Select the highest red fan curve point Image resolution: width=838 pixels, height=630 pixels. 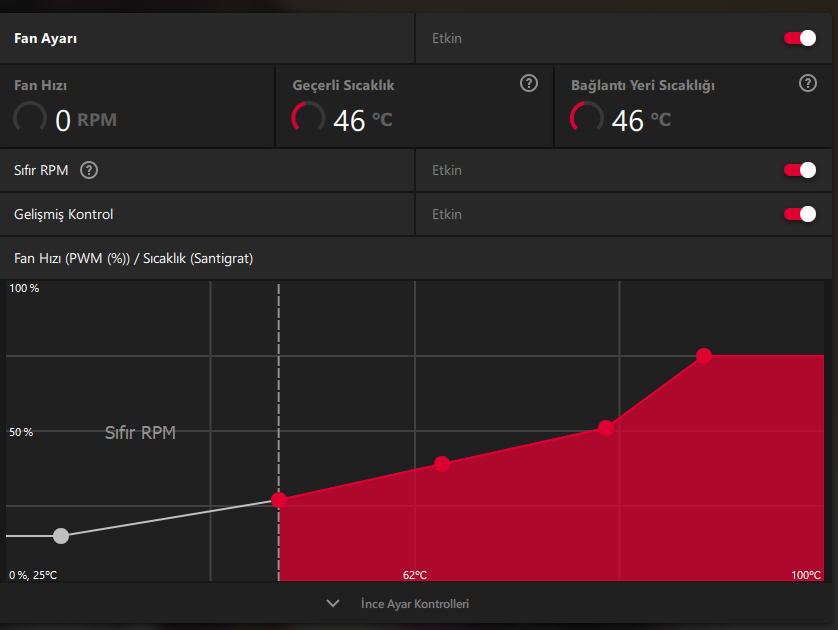(704, 356)
